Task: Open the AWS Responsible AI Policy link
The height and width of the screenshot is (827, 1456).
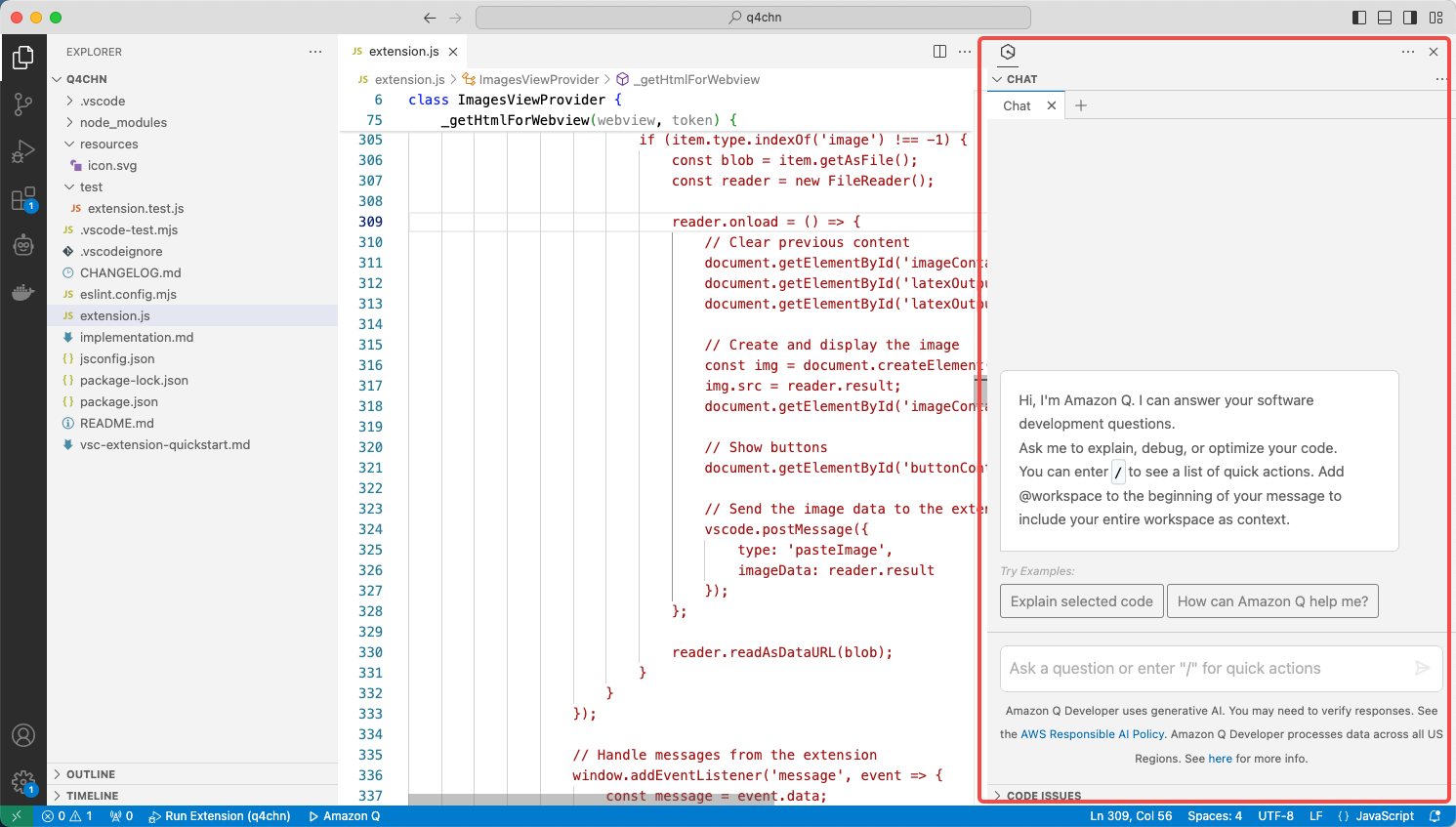Action: click(1093, 734)
